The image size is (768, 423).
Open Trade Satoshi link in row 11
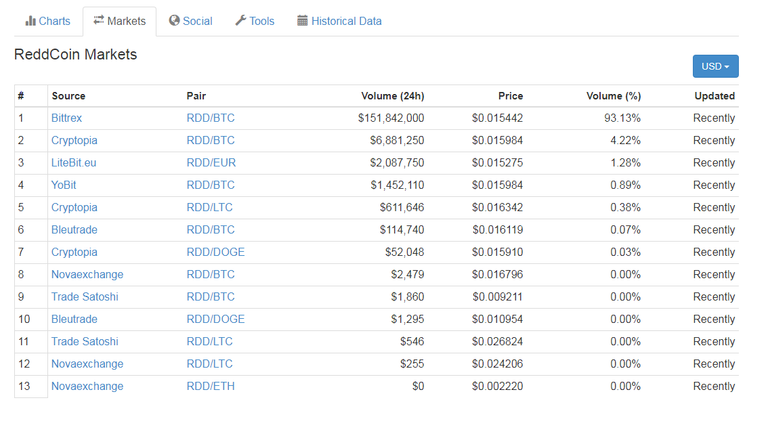tap(85, 342)
